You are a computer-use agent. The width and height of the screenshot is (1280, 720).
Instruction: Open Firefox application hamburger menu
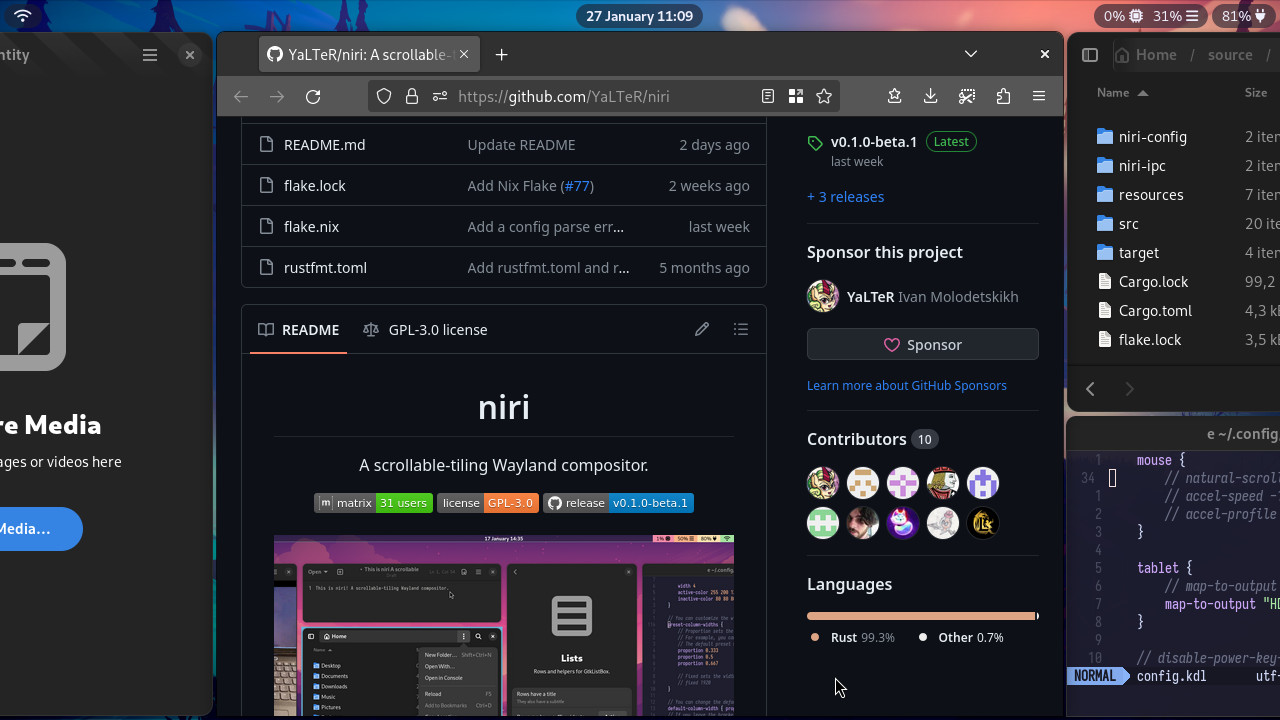1039,96
